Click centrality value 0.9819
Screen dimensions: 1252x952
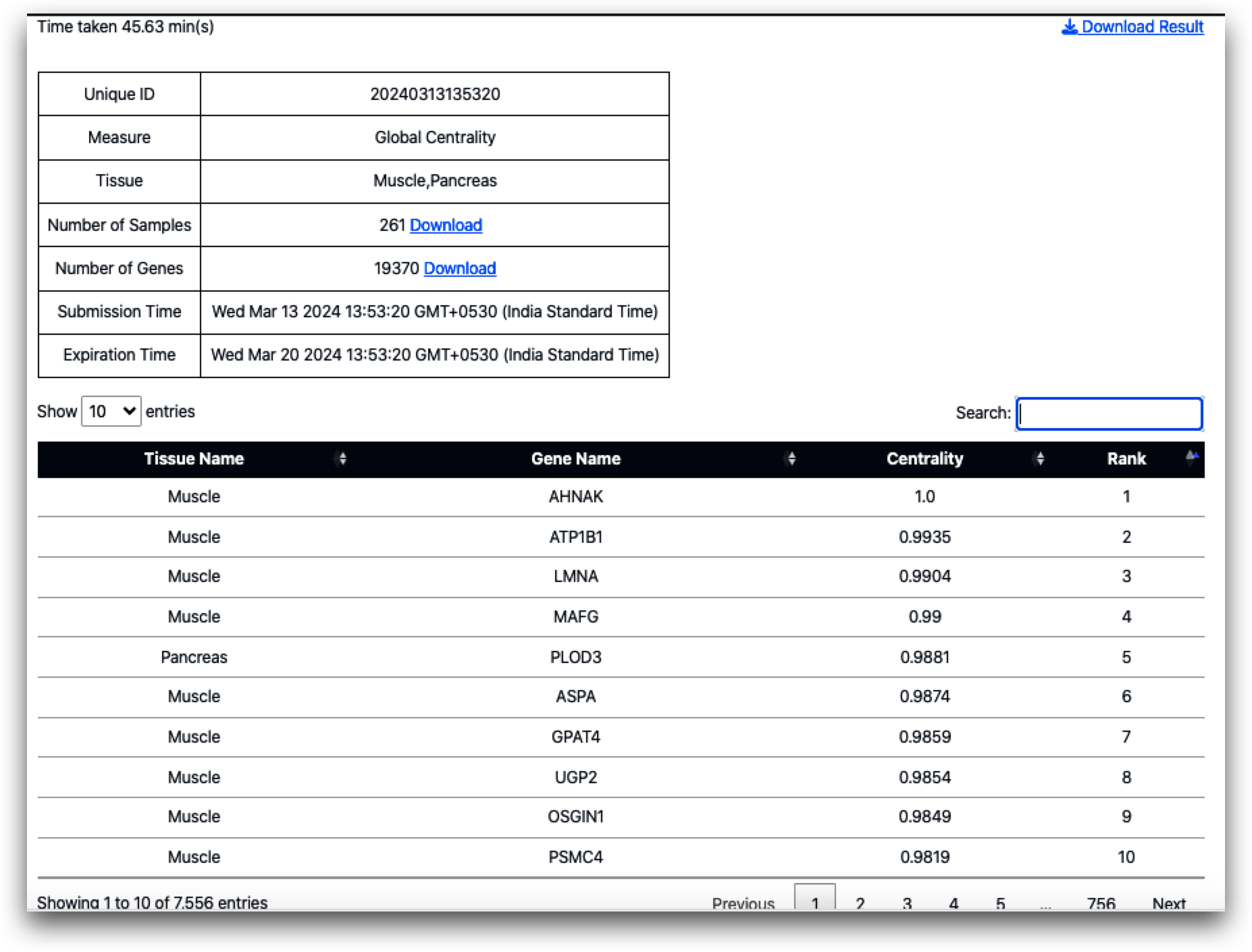click(924, 857)
